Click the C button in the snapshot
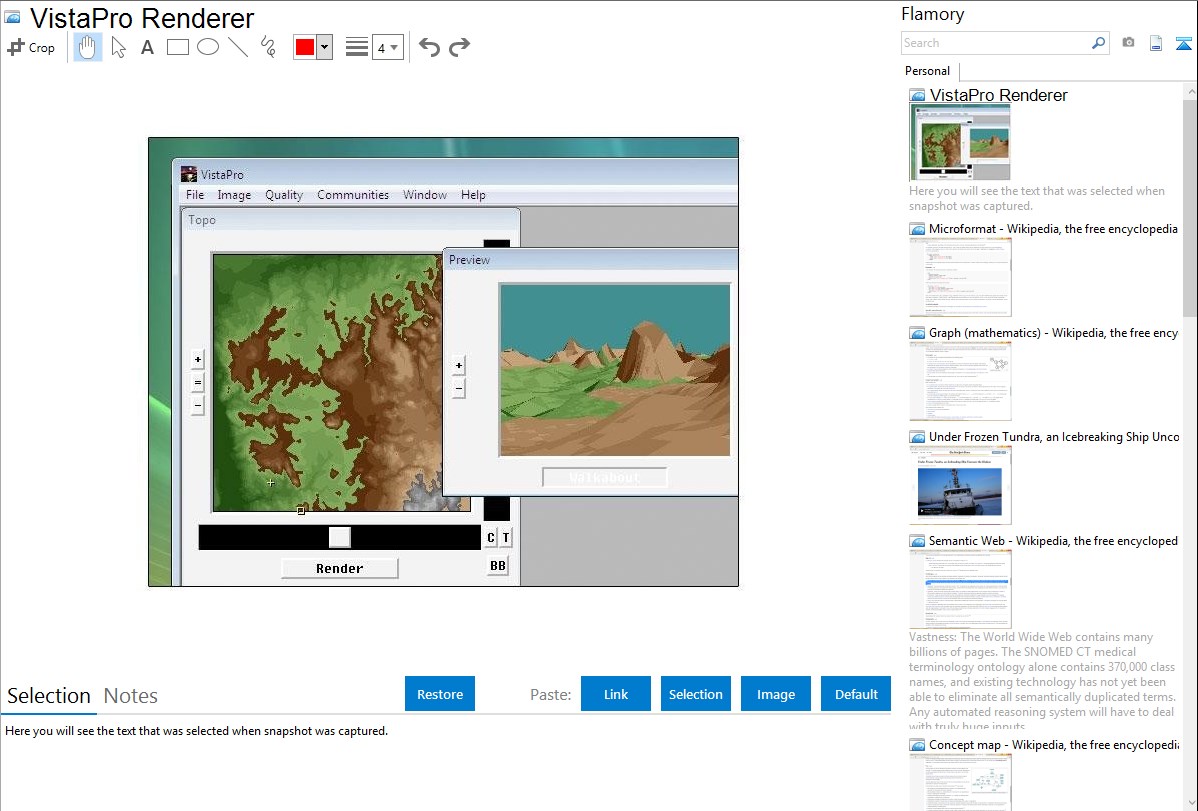 (491, 537)
